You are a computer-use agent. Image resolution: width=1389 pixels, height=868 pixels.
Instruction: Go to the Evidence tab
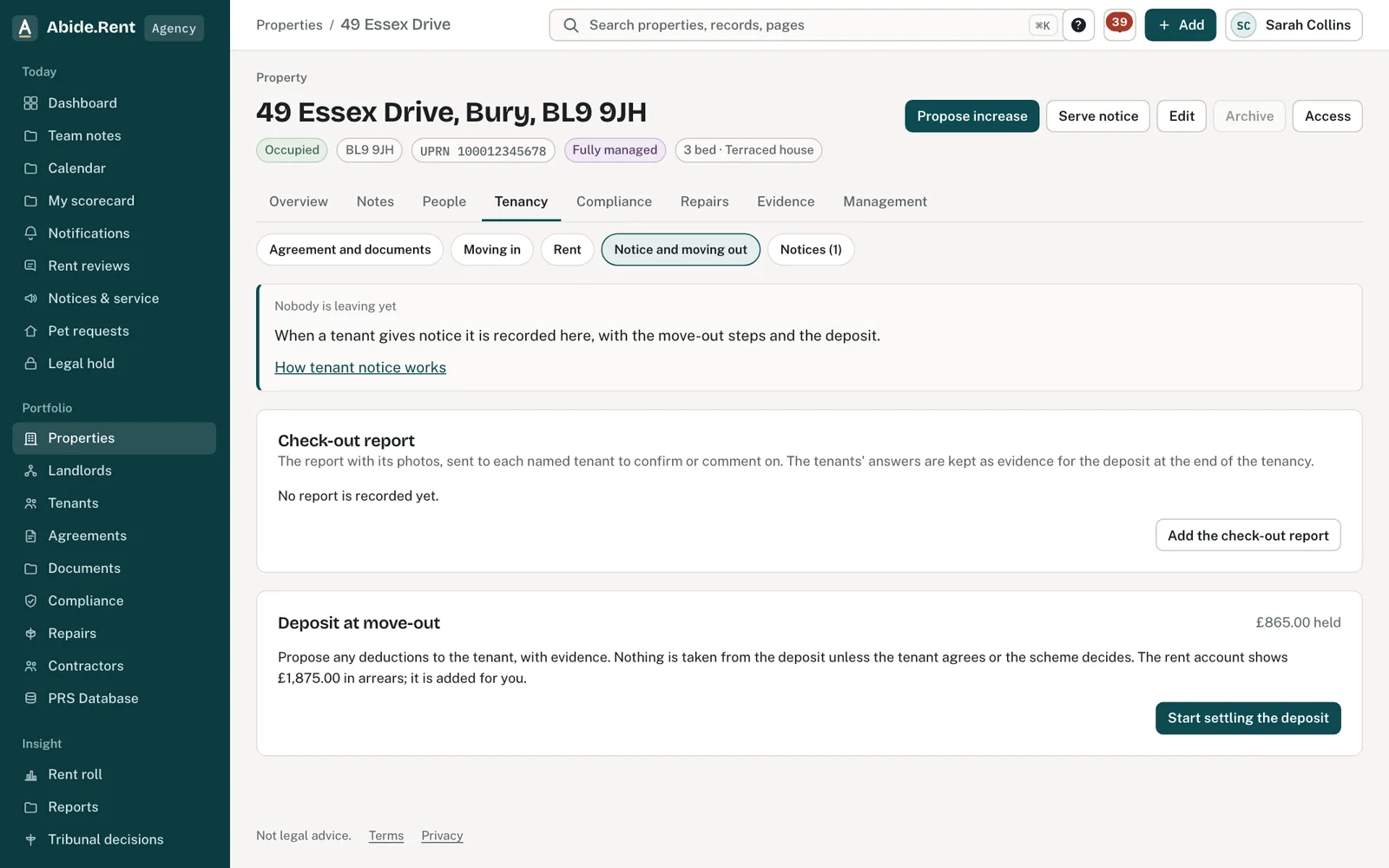coord(786,201)
